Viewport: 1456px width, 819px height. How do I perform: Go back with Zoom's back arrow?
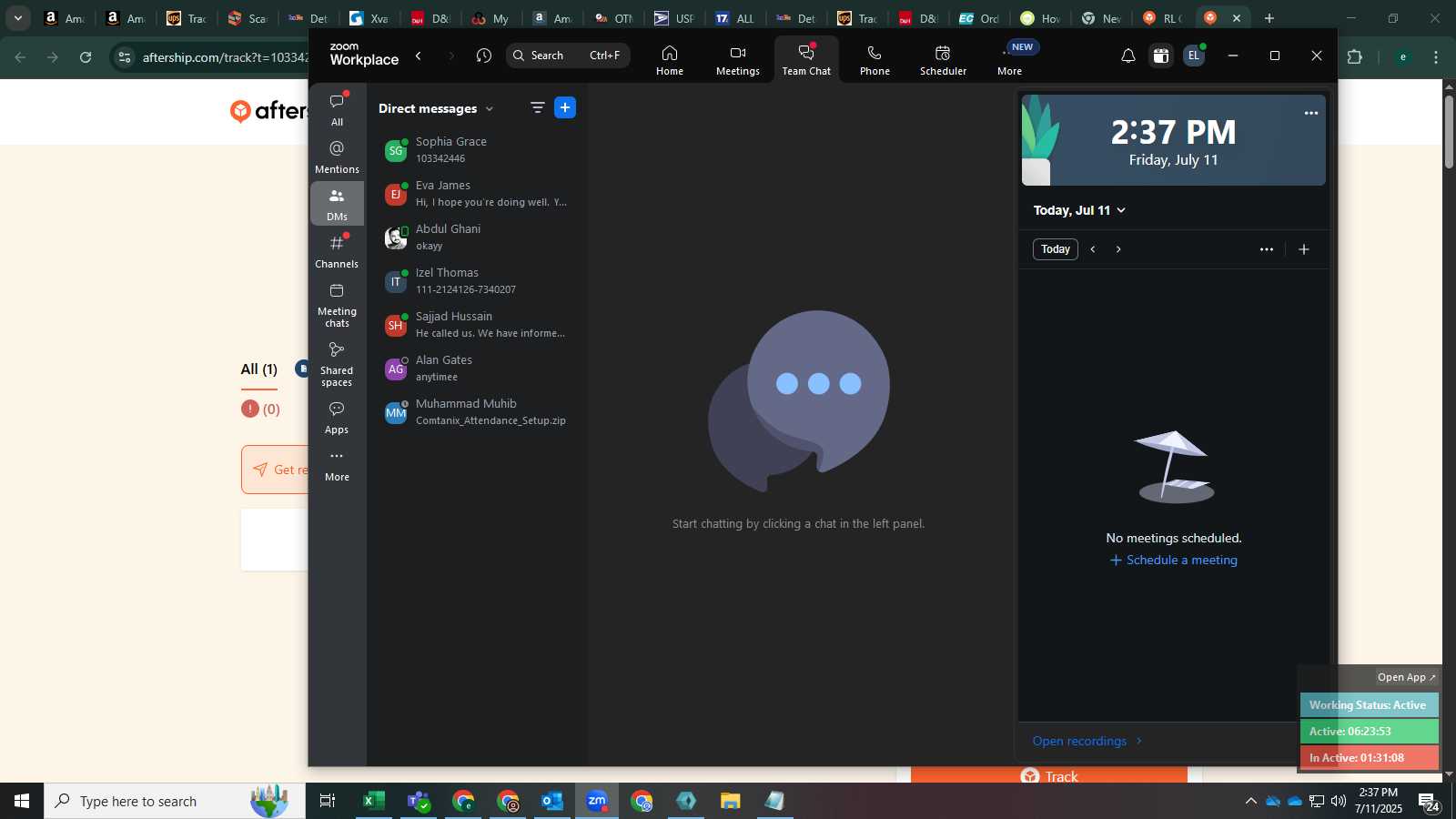(419, 56)
